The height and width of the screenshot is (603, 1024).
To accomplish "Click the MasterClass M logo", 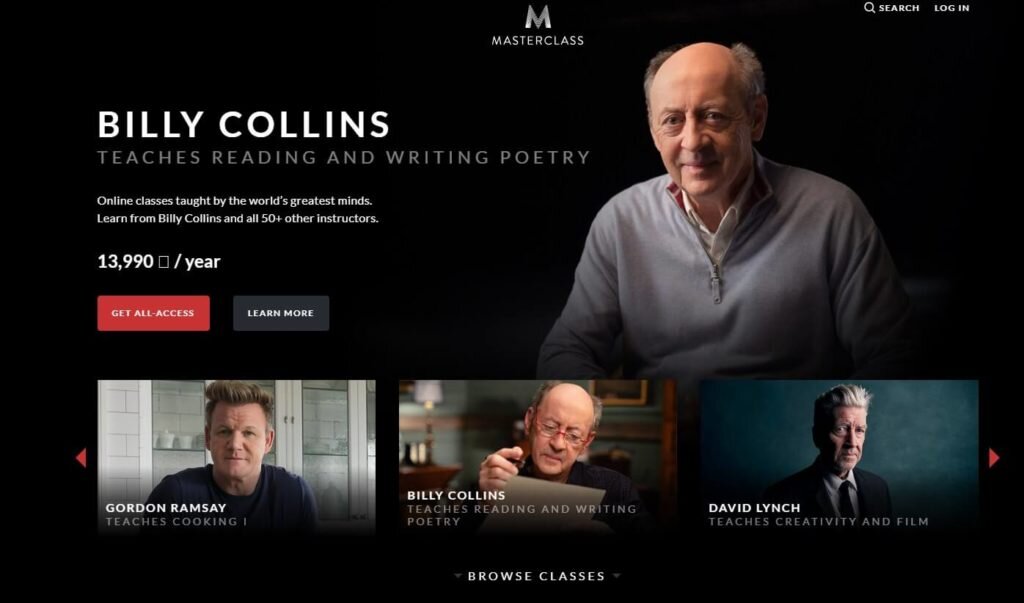I will pyautogui.click(x=537, y=18).
